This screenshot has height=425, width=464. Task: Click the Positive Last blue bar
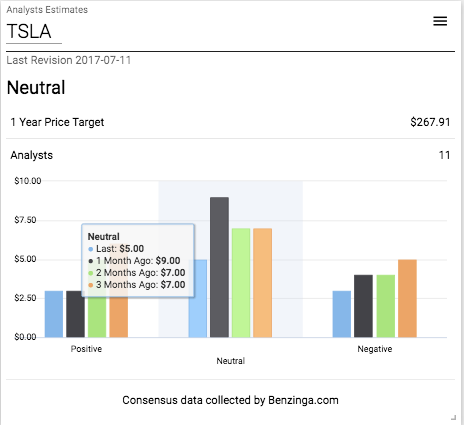(x=54, y=314)
